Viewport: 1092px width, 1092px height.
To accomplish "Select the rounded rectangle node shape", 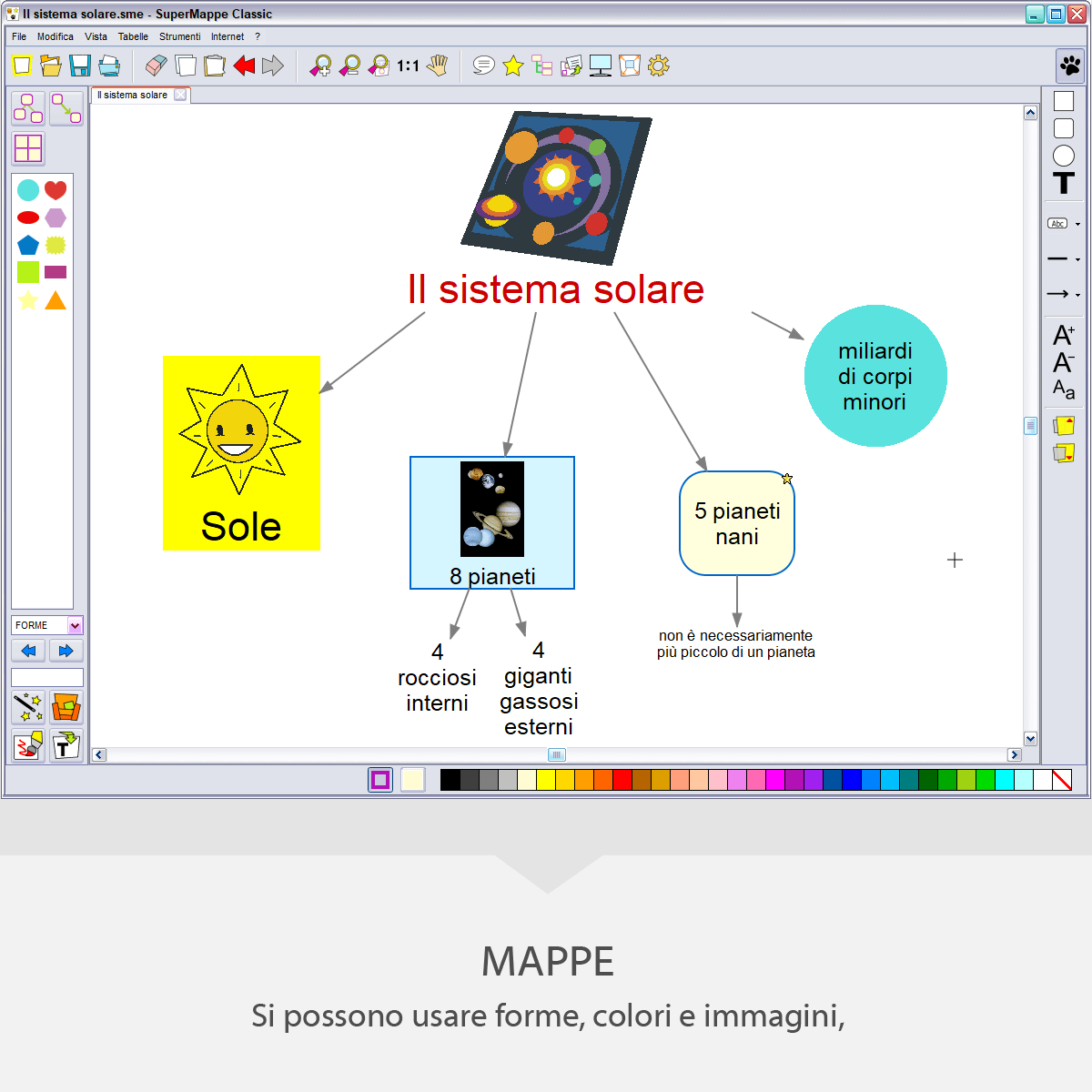I will [x=1064, y=128].
